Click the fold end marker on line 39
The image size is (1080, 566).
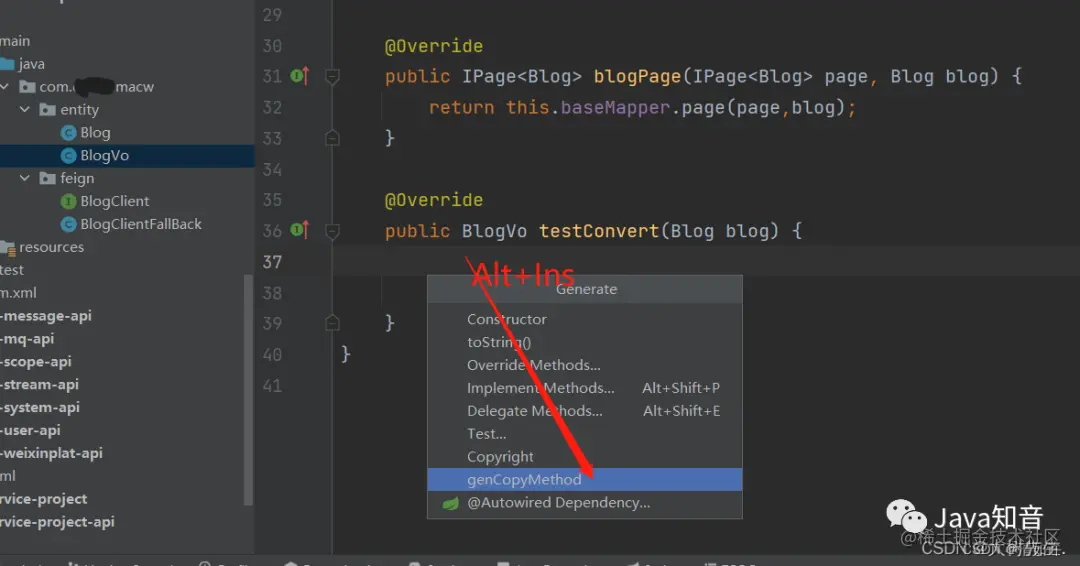pos(332,322)
